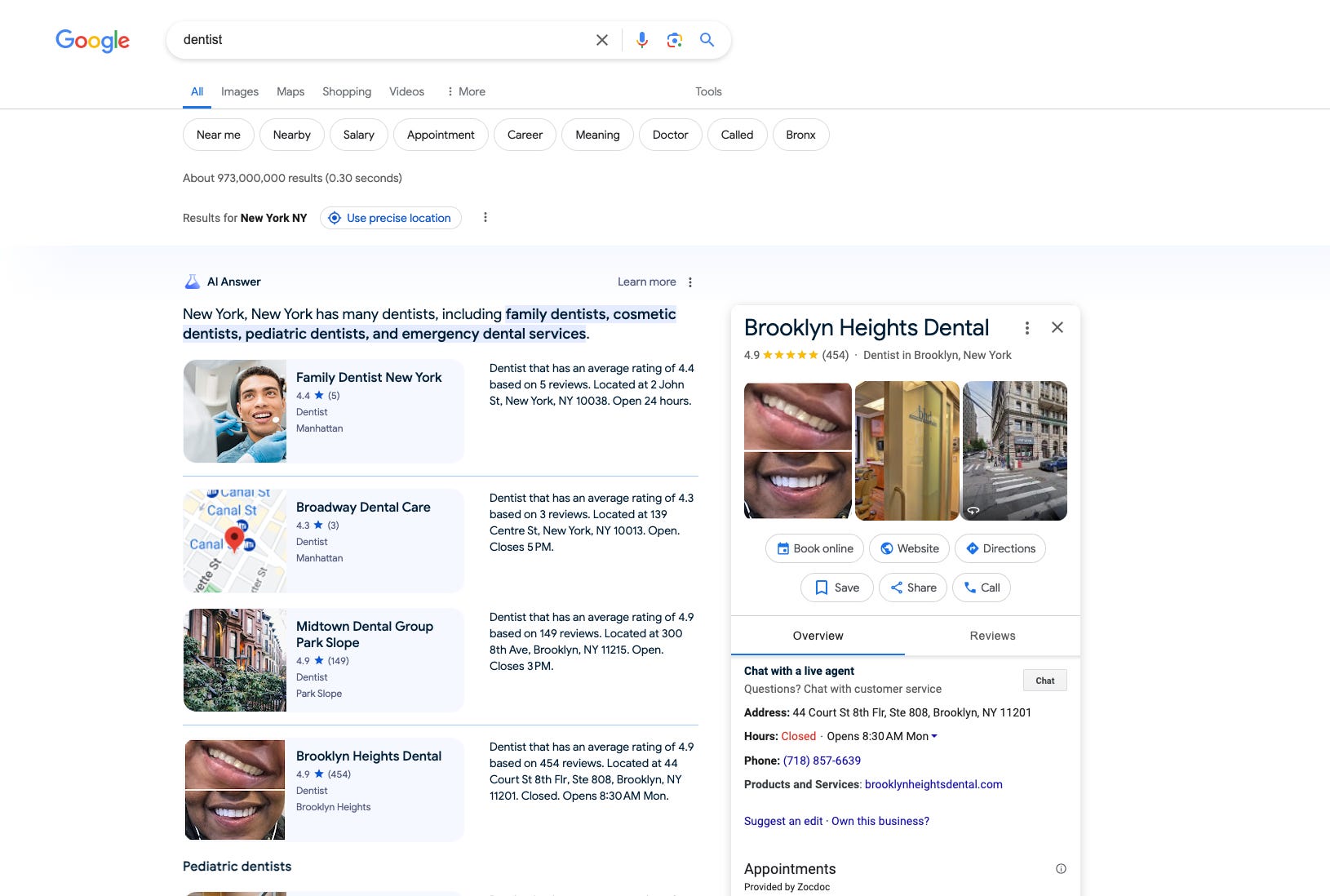Click the AI Answer flask icon

point(192,282)
